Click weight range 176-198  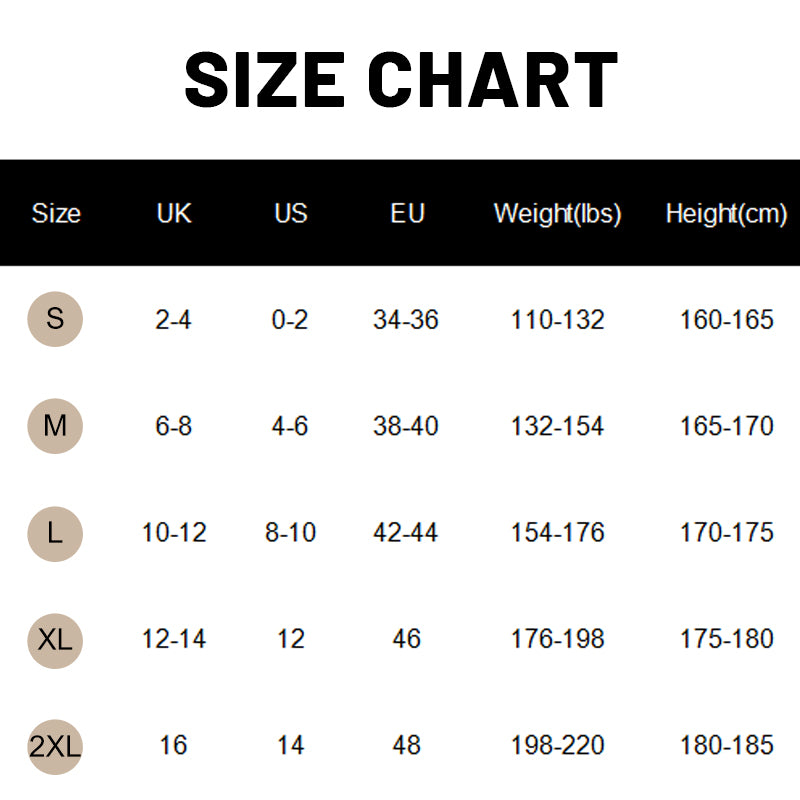pos(557,639)
